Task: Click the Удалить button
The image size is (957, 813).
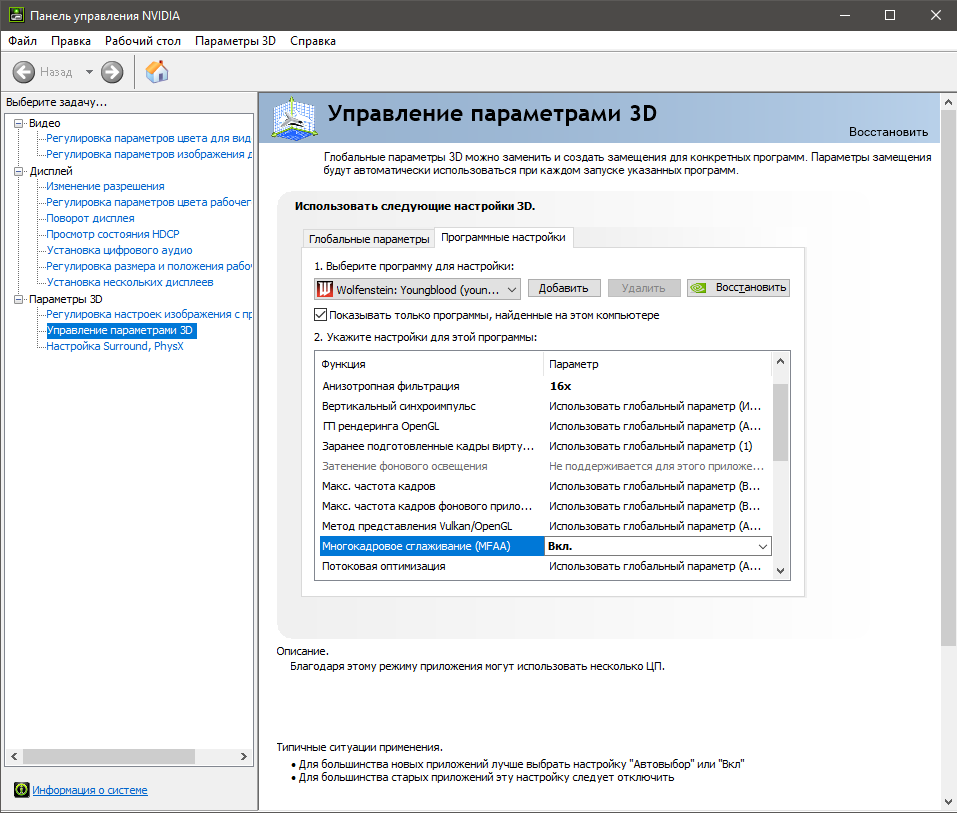Action: (643, 288)
